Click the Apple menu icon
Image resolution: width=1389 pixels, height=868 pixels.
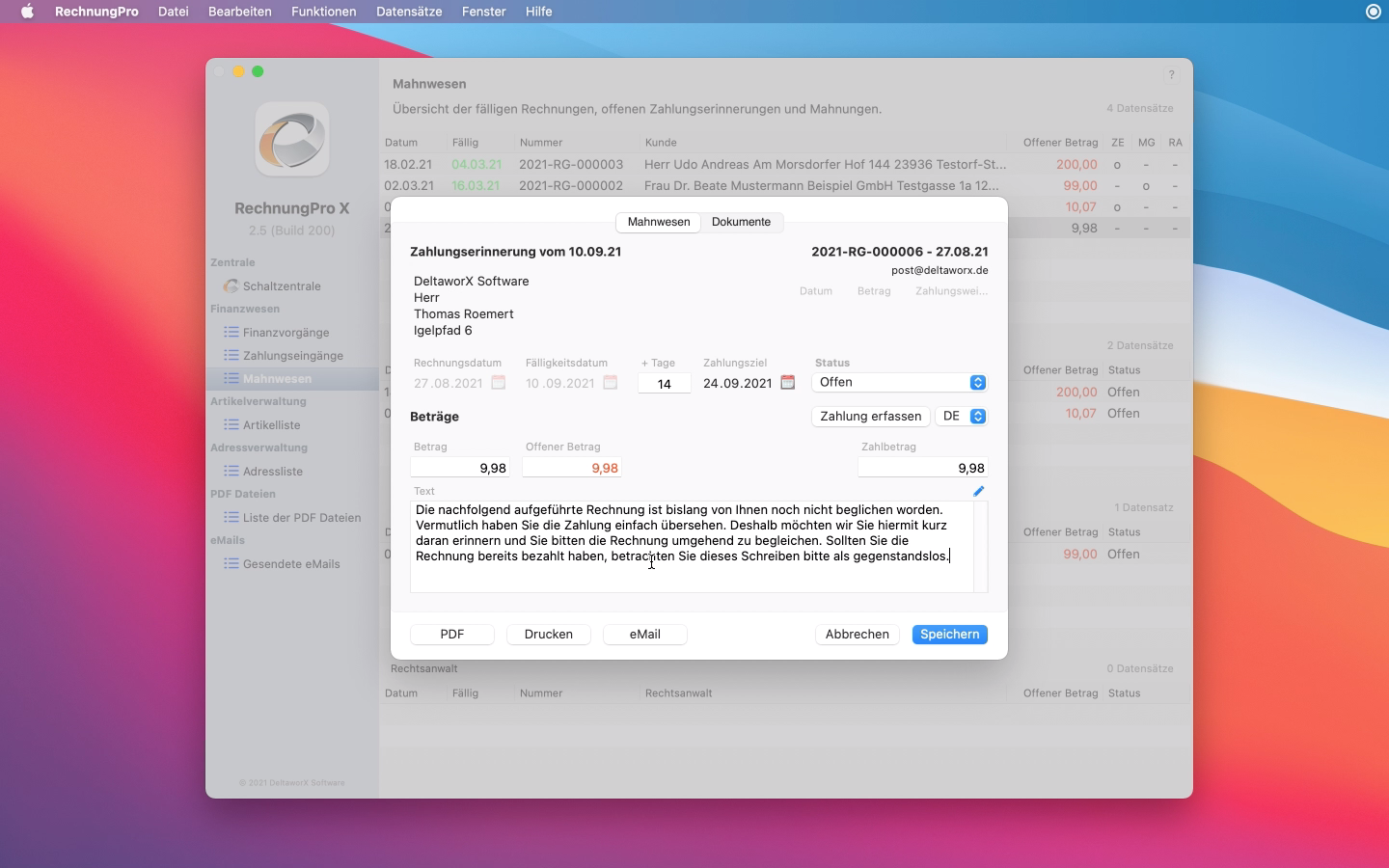tap(27, 12)
